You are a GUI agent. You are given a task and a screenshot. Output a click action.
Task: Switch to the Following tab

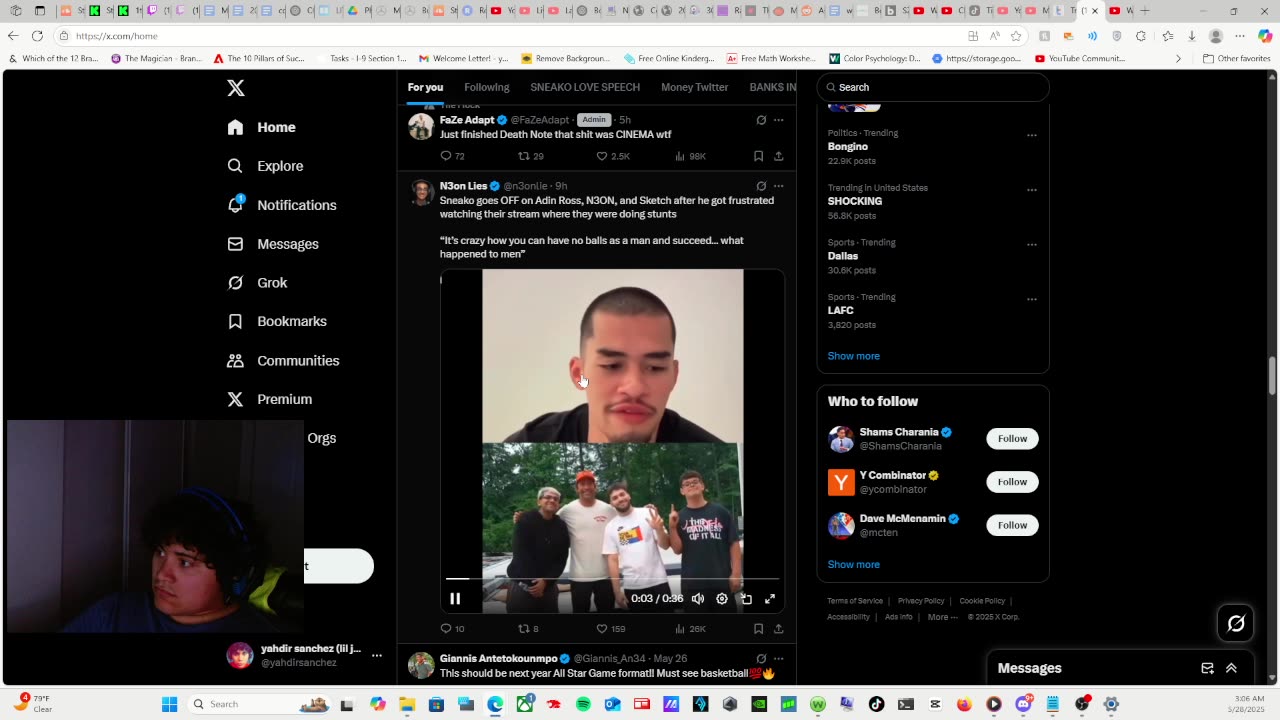(487, 87)
